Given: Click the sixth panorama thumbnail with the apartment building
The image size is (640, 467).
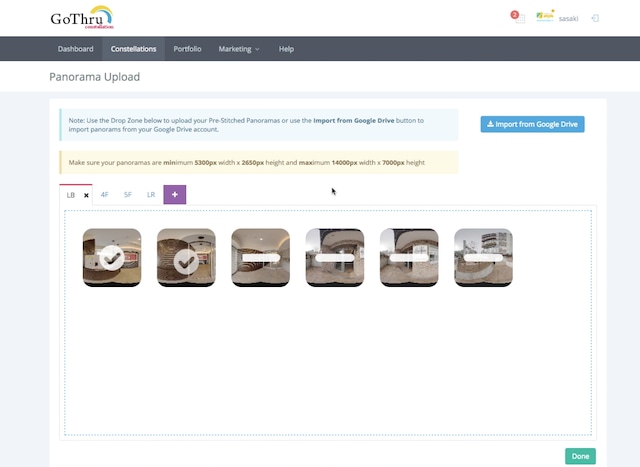Looking at the screenshot, I should [483, 258].
